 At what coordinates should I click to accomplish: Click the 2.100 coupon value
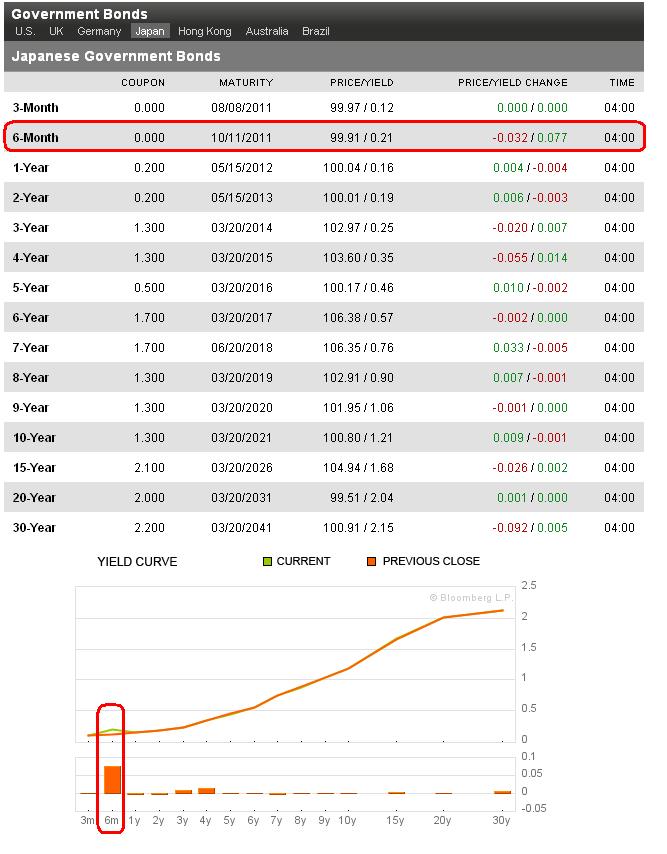149,467
